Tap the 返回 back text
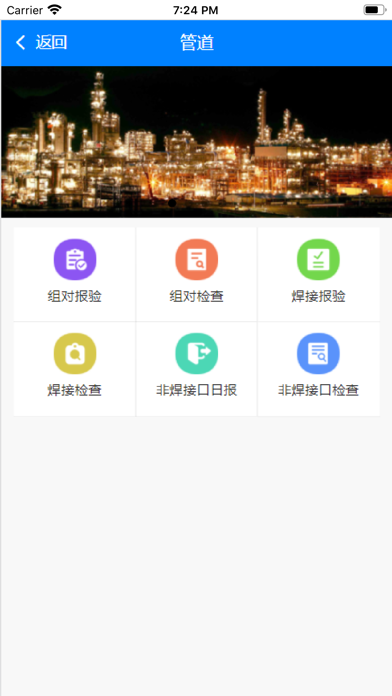This screenshot has width=392, height=696. [x=51, y=43]
